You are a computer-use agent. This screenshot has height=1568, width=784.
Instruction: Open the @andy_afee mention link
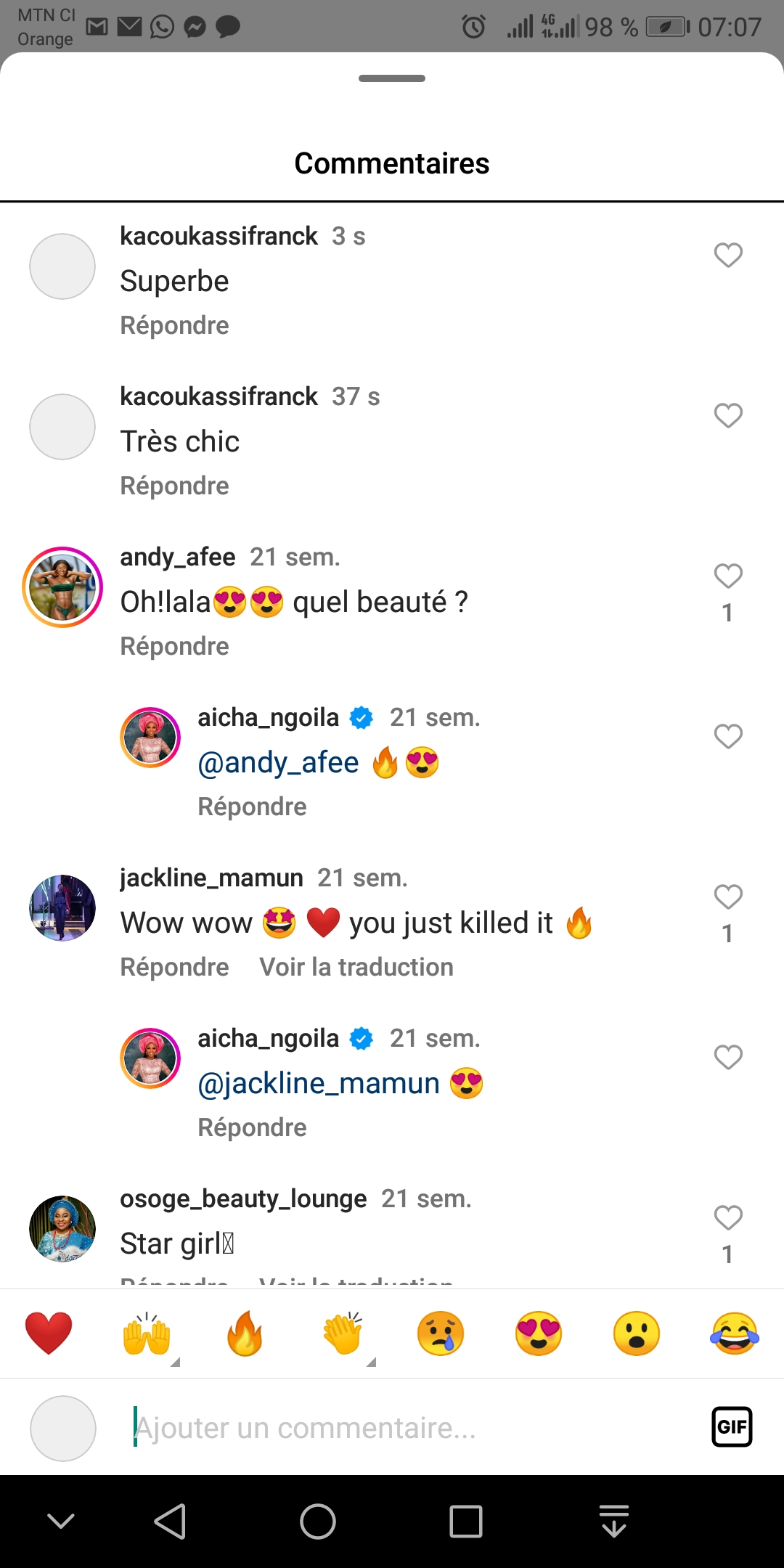[278, 763]
